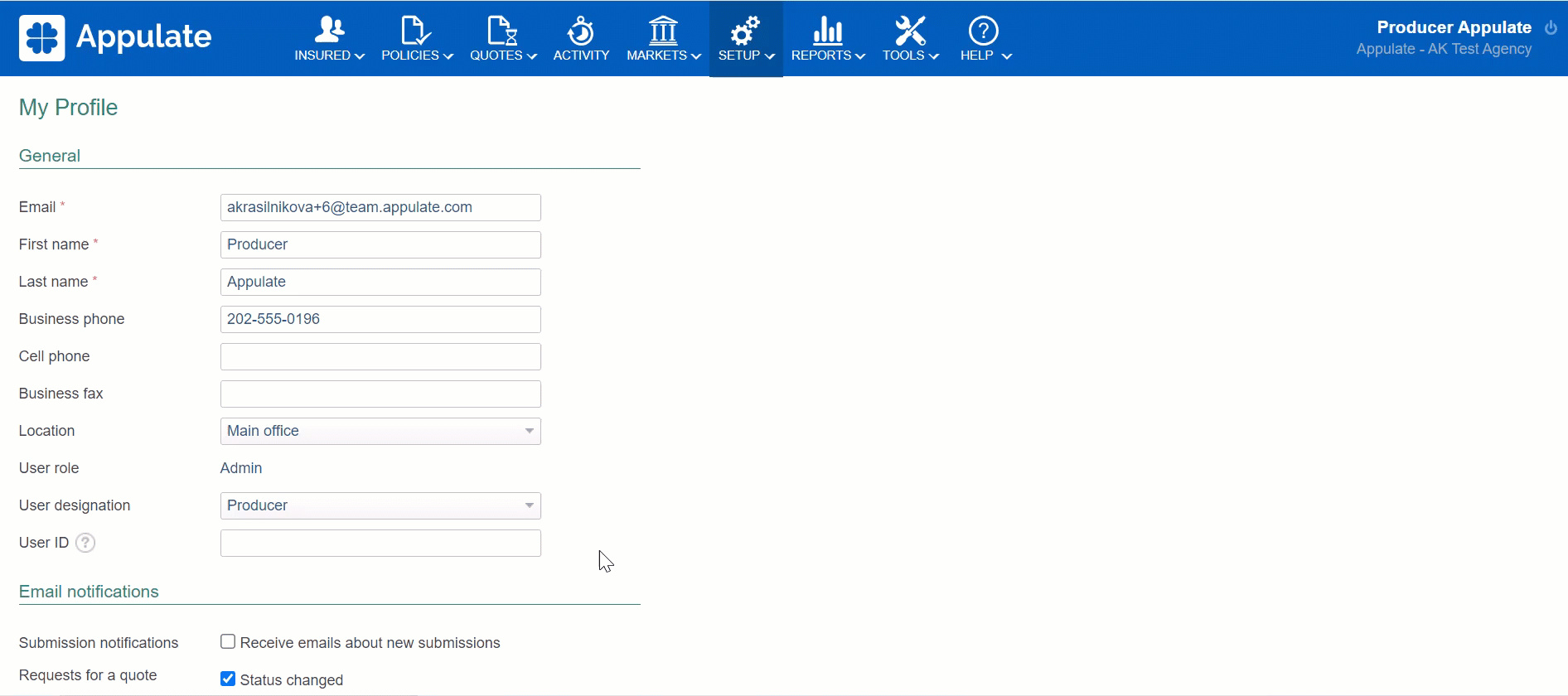Click the Appulate - AK Test Agency text
This screenshot has height=696, width=1568.
1444,49
